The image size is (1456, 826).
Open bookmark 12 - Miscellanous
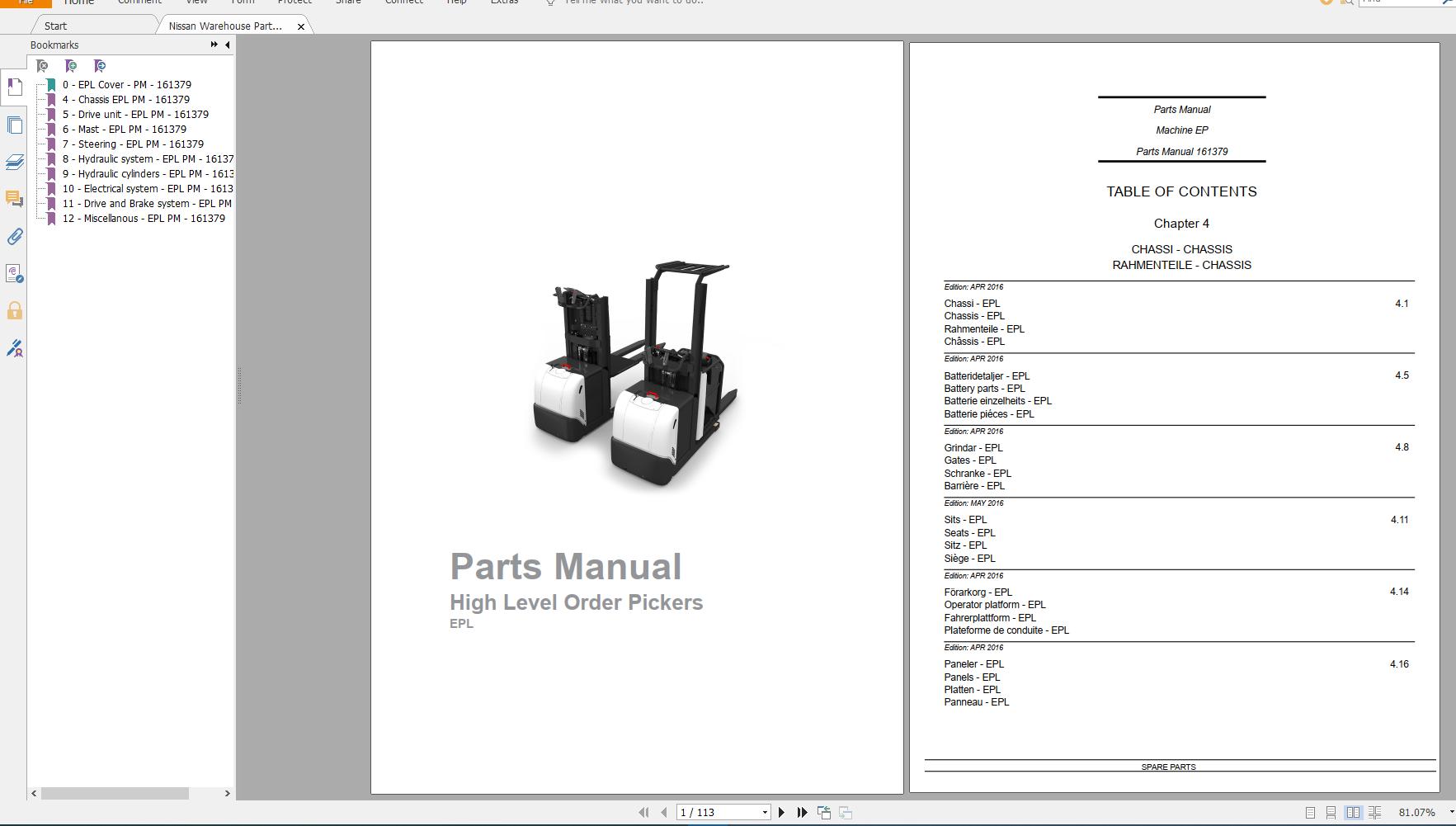coord(144,219)
